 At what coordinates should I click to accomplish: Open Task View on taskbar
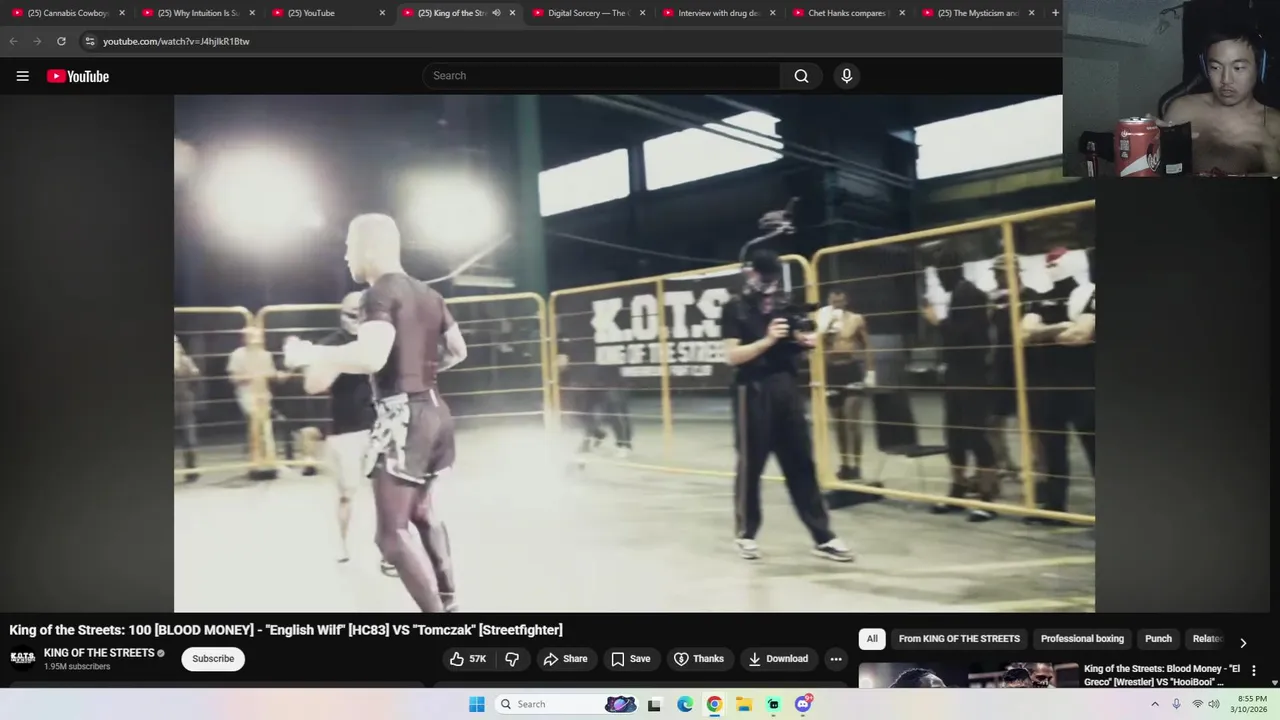[654, 704]
